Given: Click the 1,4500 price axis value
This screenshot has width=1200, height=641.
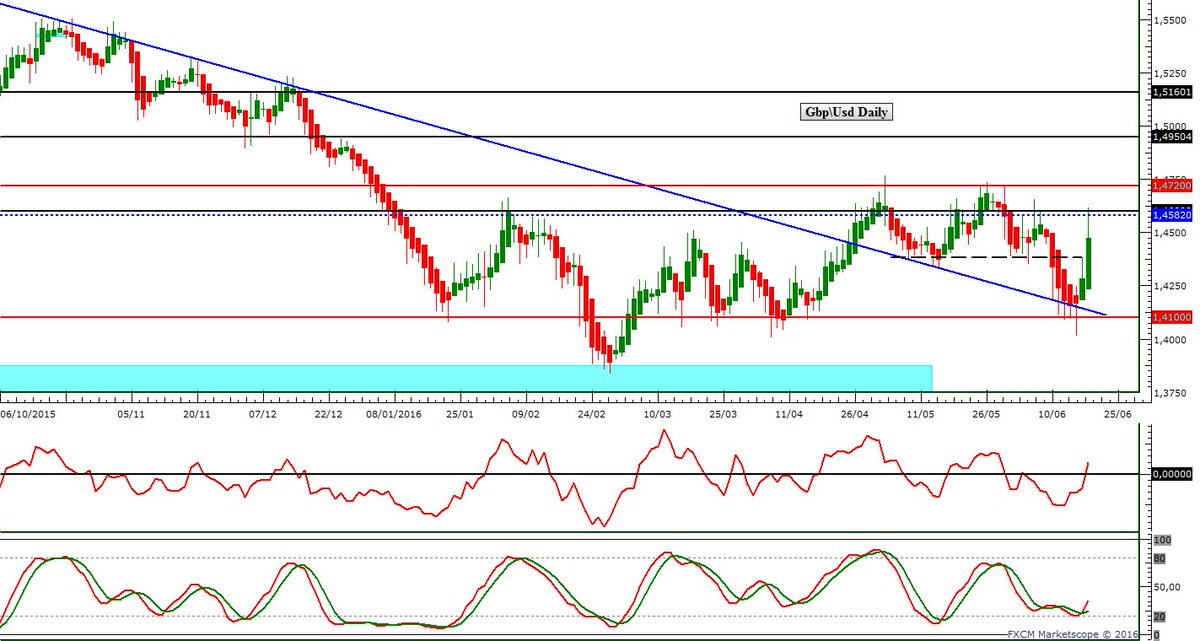Looking at the screenshot, I should tap(1169, 233).
